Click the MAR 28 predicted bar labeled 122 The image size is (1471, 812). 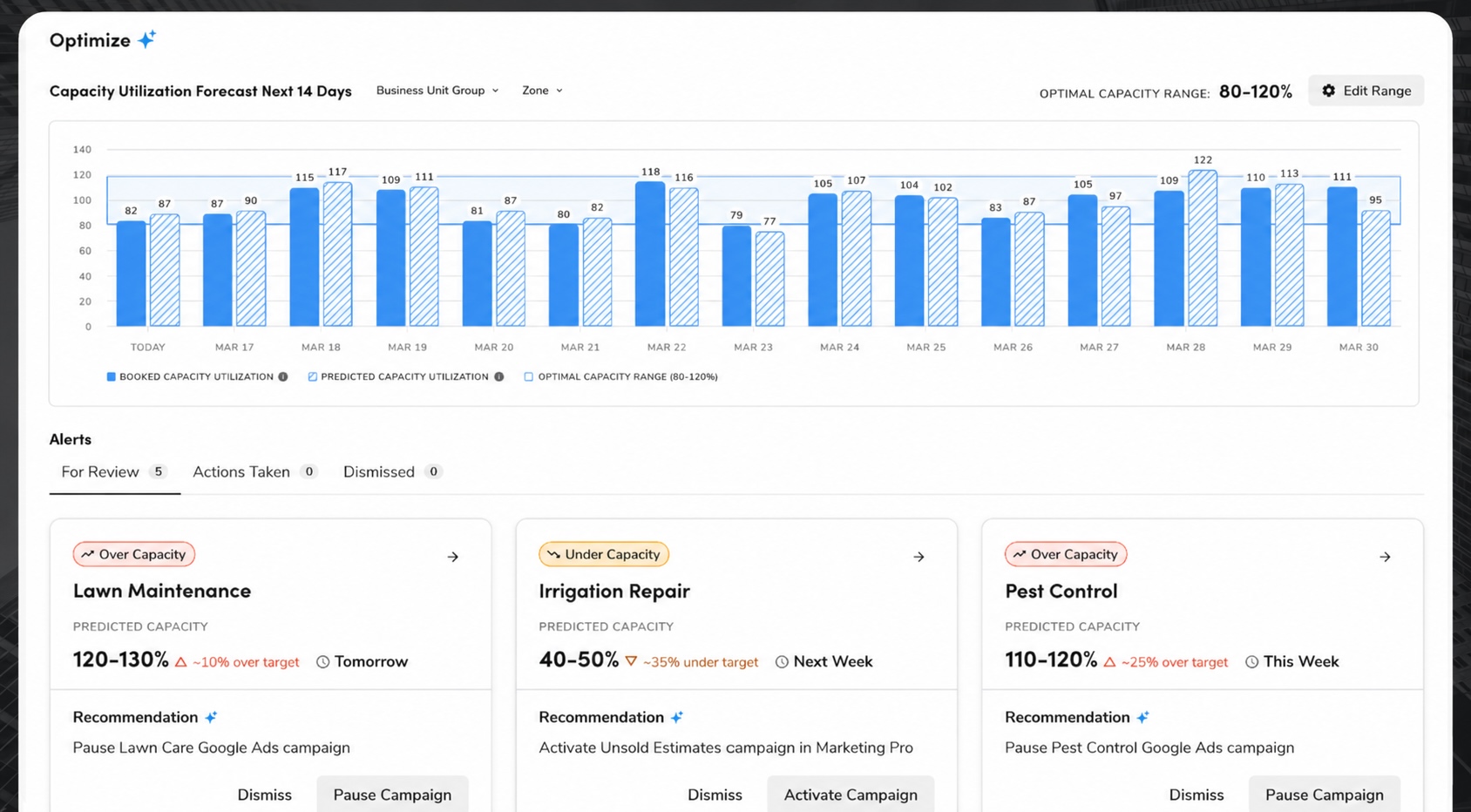(x=1203, y=248)
